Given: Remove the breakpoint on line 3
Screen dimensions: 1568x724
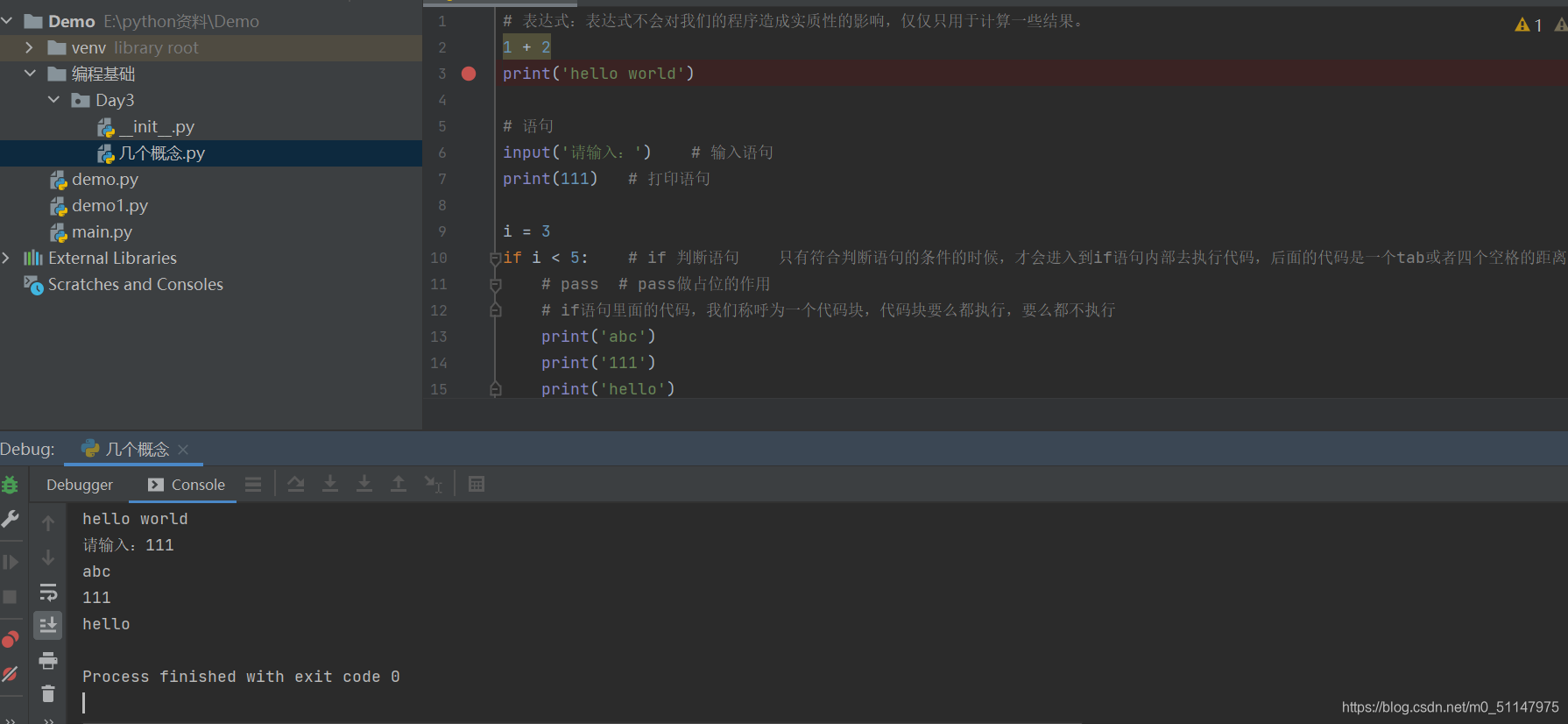Looking at the screenshot, I should (469, 74).
